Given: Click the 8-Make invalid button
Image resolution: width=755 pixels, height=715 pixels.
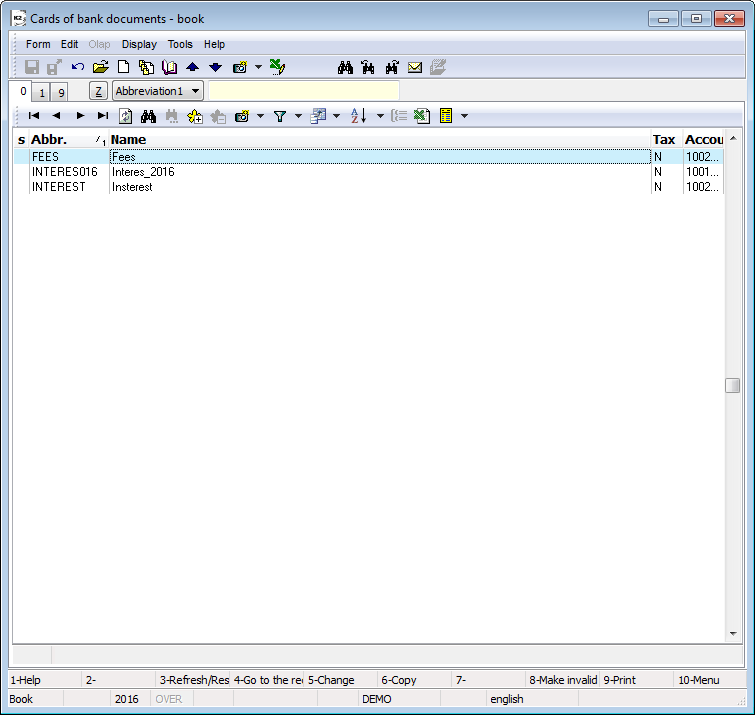Looking at the screenshot, I should pos(562,680).
